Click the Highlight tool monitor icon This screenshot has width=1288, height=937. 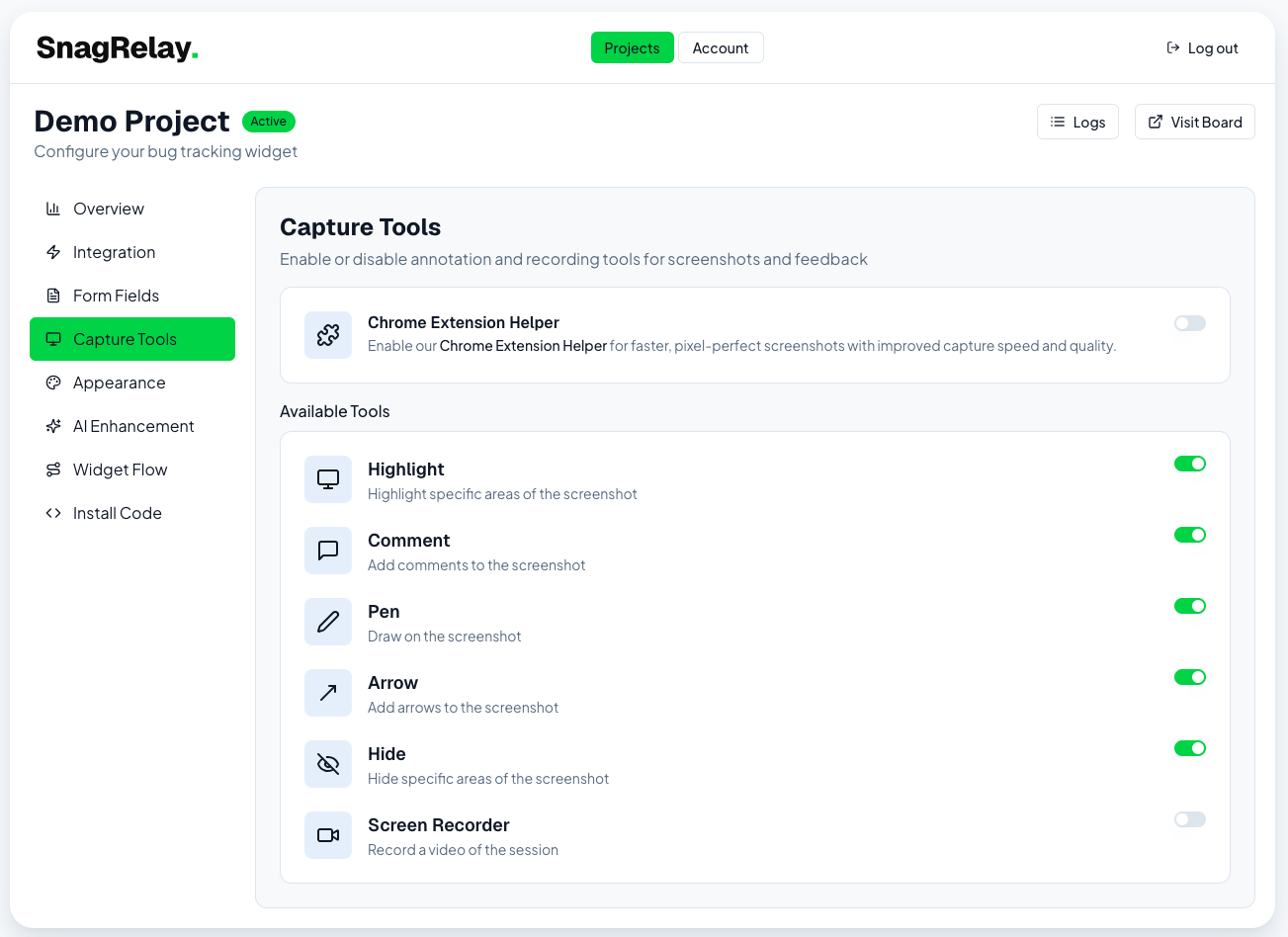(328, 479)
